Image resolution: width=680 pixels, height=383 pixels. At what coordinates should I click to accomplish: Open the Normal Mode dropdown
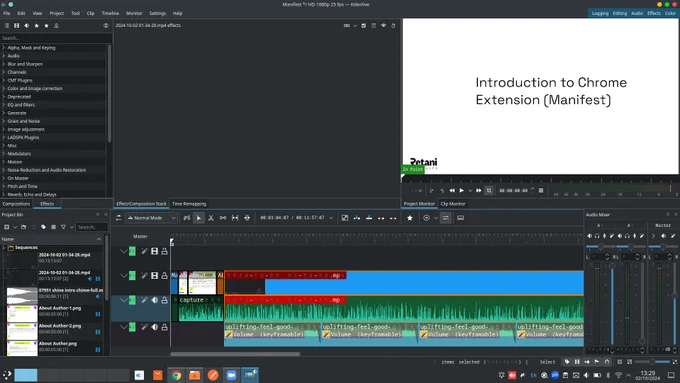151,218
